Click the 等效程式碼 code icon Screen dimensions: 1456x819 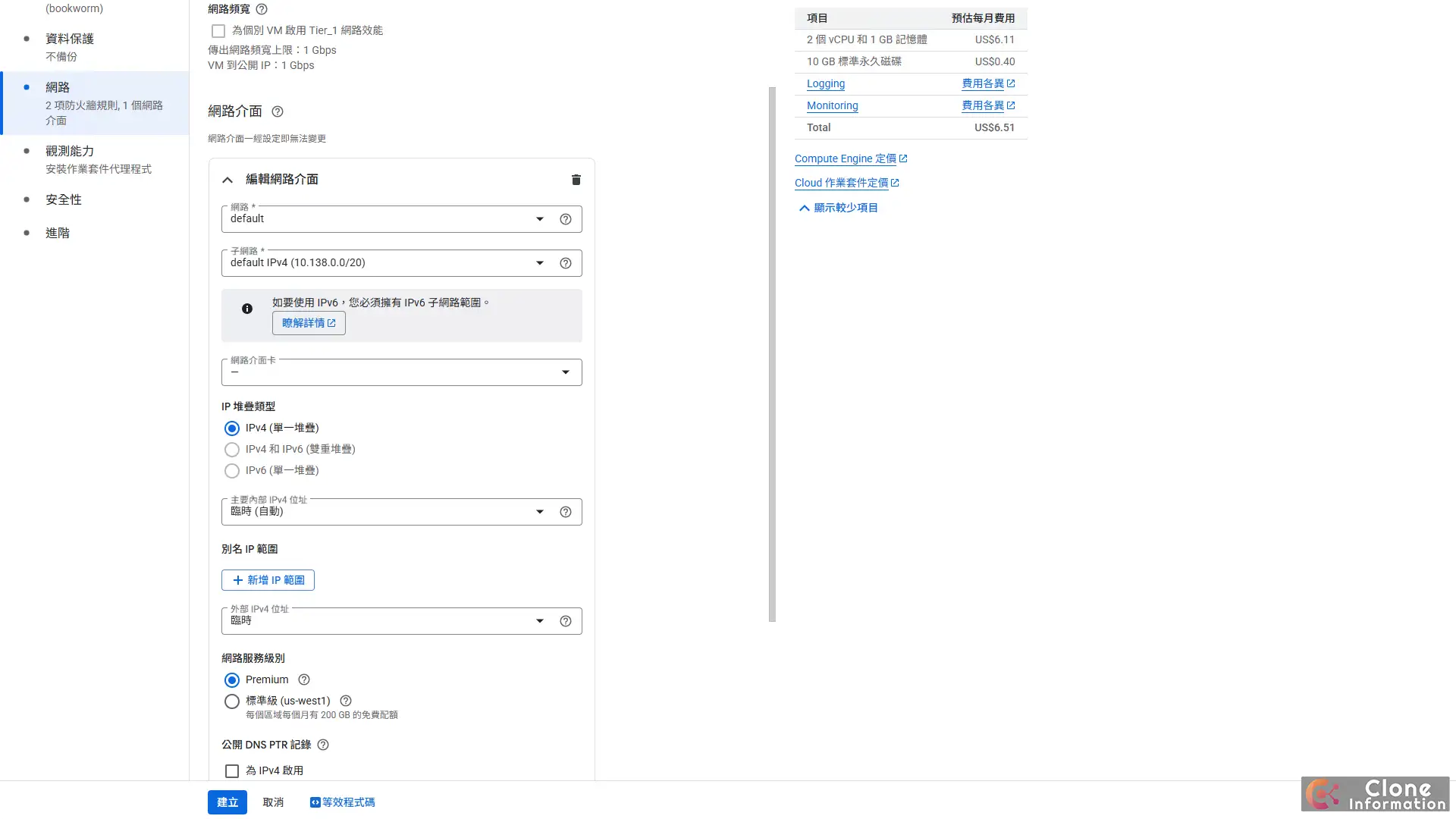click(315, 802)
